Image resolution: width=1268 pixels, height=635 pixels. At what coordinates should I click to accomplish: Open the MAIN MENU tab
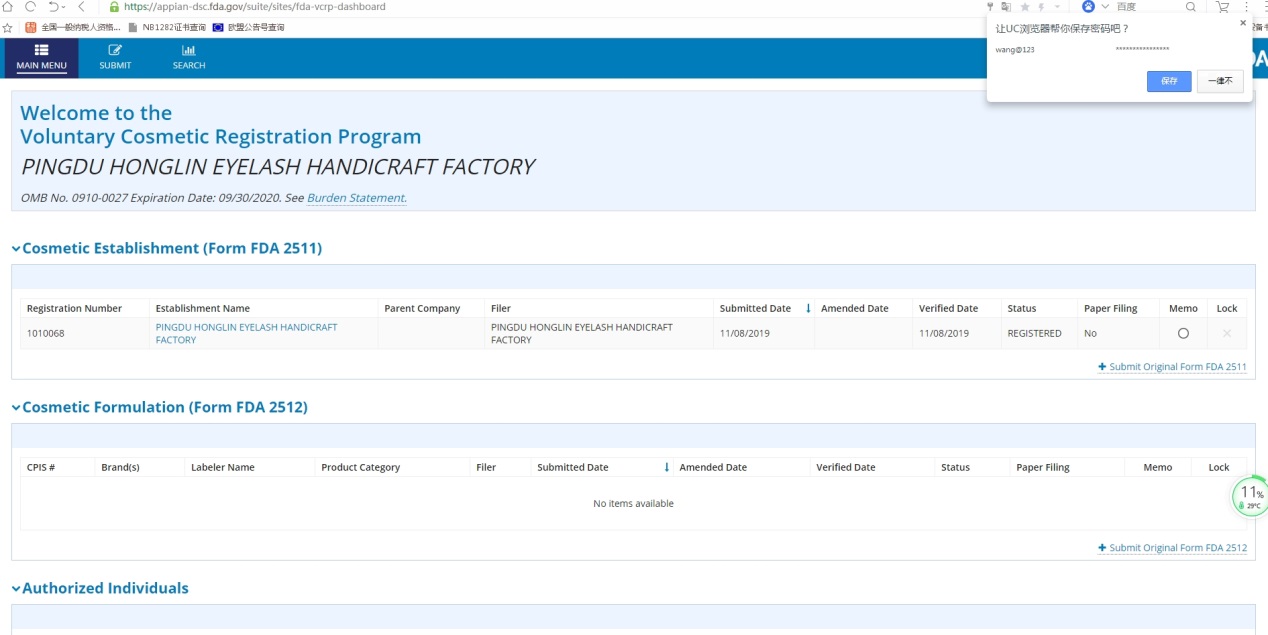[x=41, y=57]
